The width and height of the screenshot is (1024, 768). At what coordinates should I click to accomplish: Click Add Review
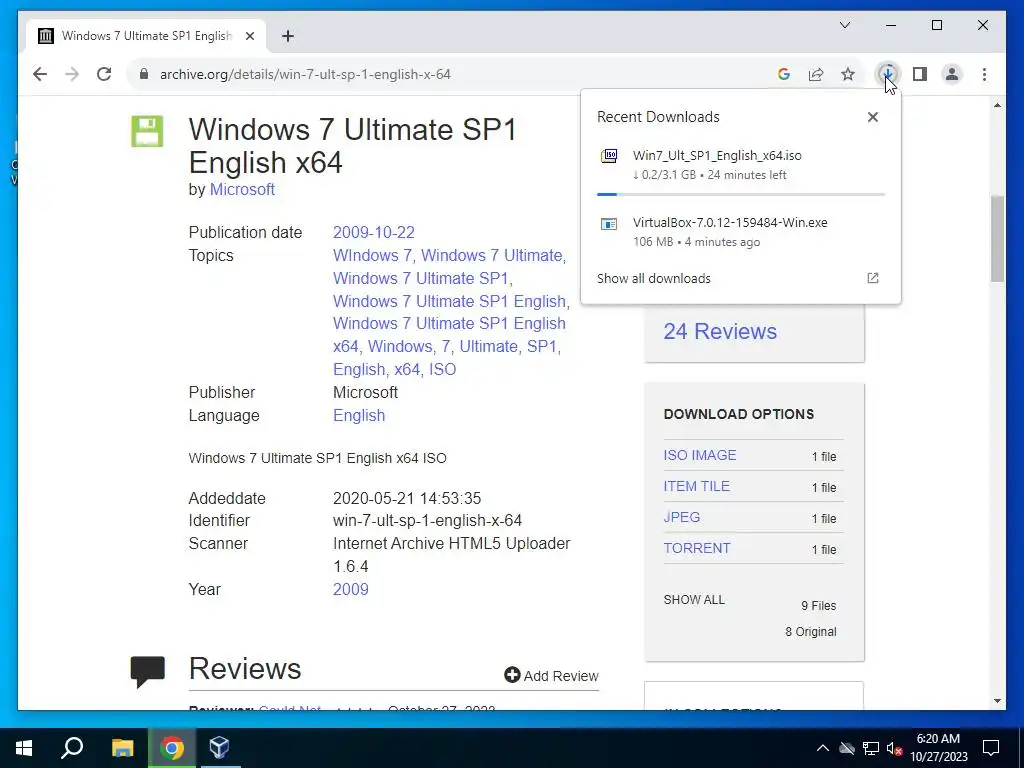coord(551,675)
